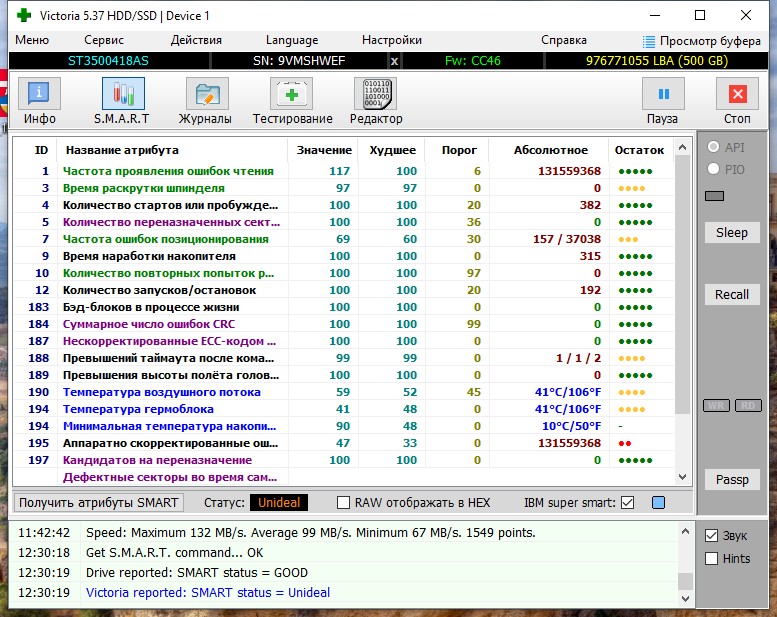Select the S.M.A.R.T test tubes icon
The image size is (777, 617).
pyautogui.click(x=123, y=93)
